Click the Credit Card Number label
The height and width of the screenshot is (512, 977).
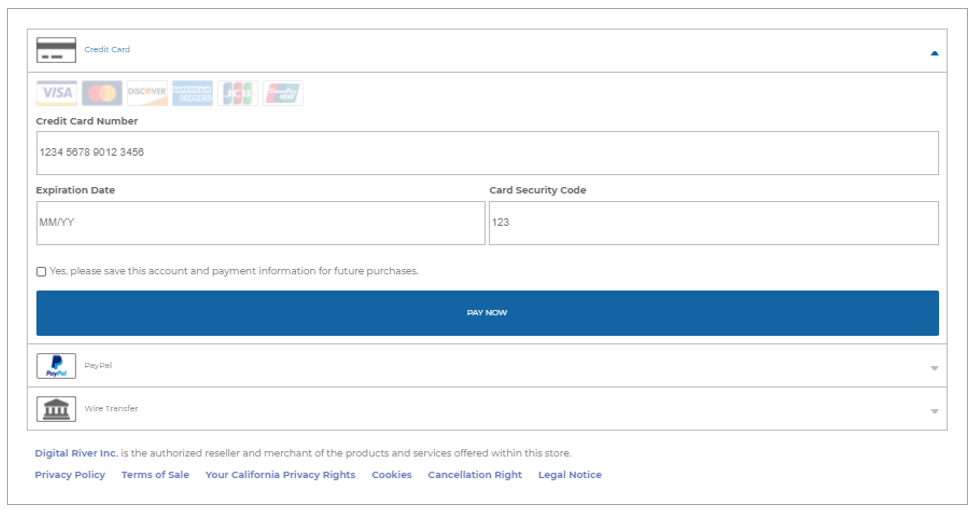pyautogui.click(x=87, y=121)
